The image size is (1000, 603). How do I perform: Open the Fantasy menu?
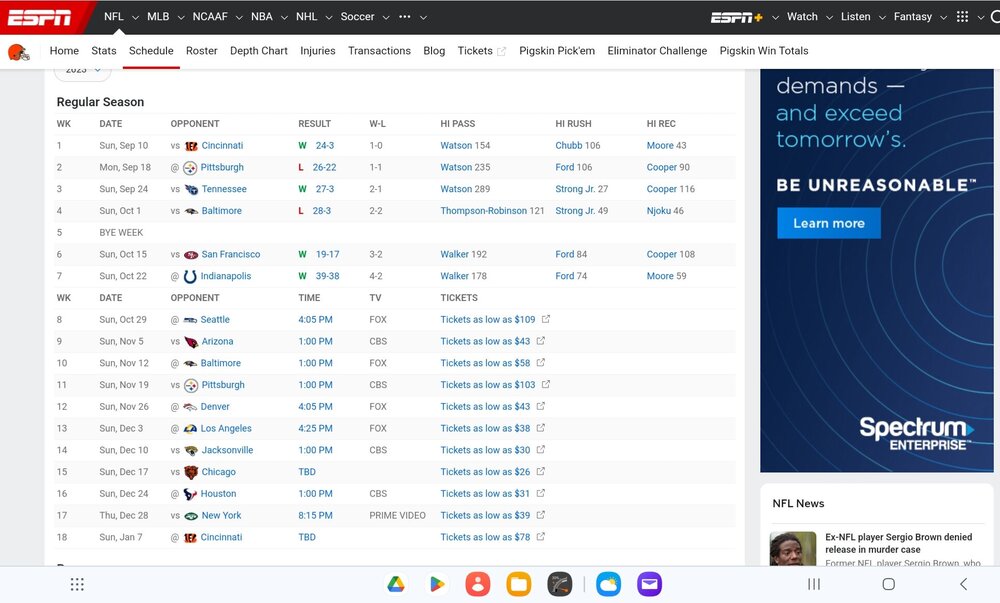click(x=913, y=17)
